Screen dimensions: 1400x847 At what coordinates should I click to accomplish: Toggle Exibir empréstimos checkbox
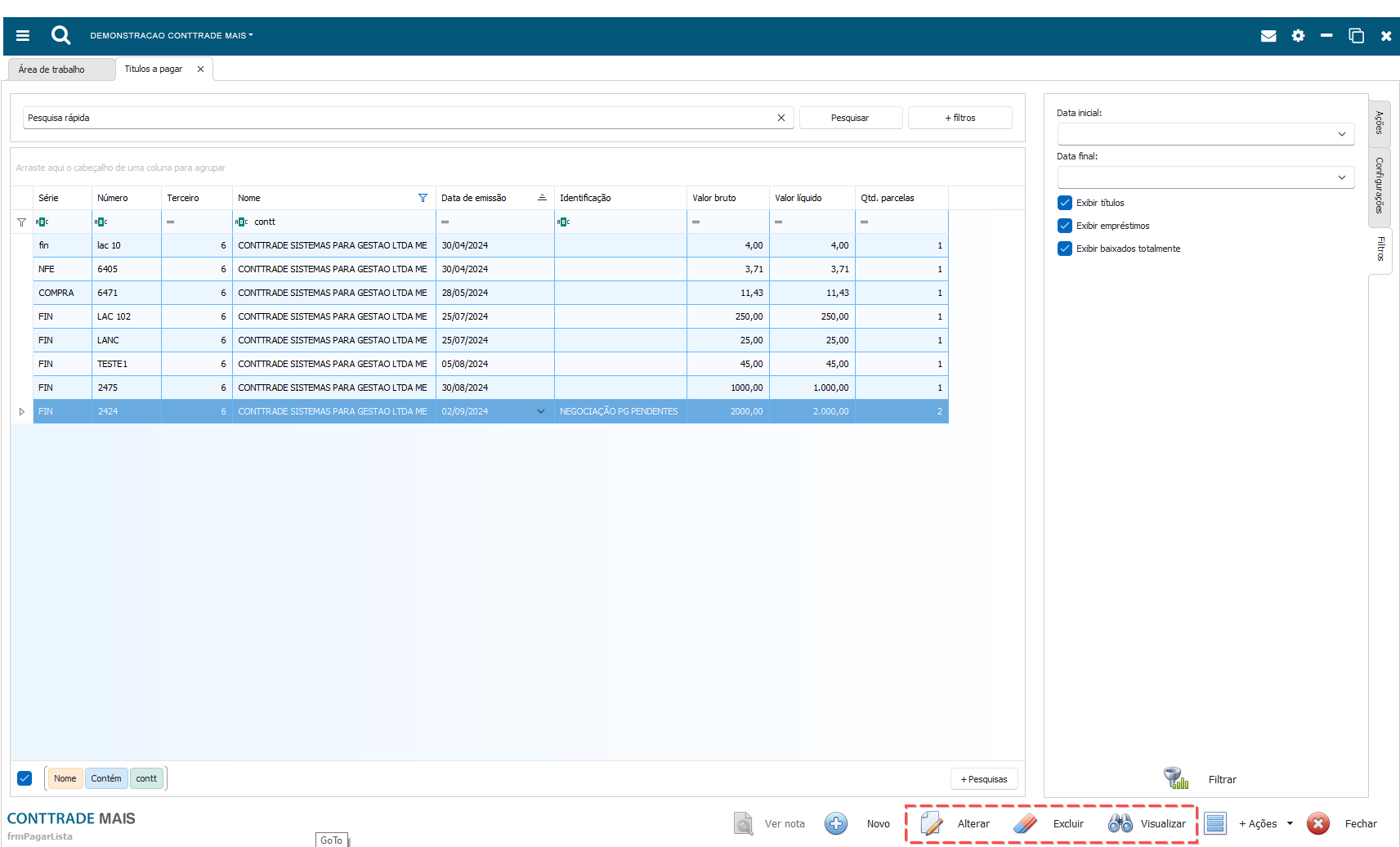click(x=1065, y=226)
